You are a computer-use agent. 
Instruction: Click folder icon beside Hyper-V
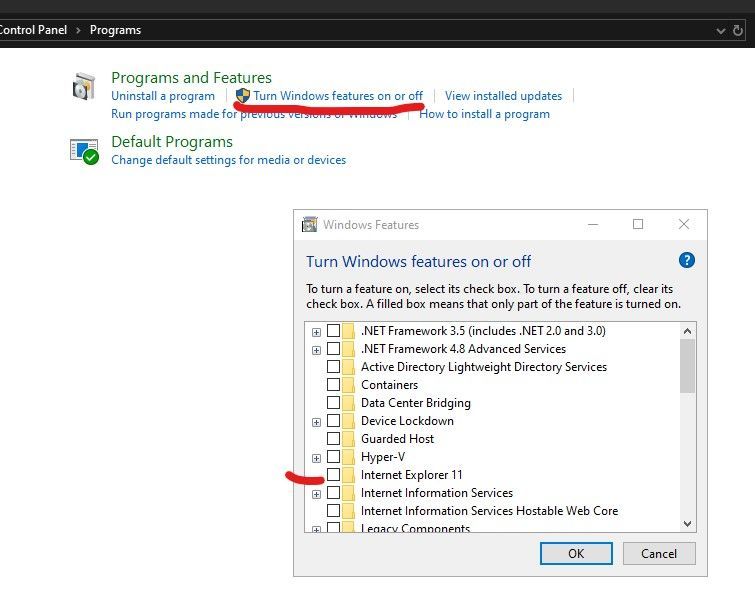point(349,457)
